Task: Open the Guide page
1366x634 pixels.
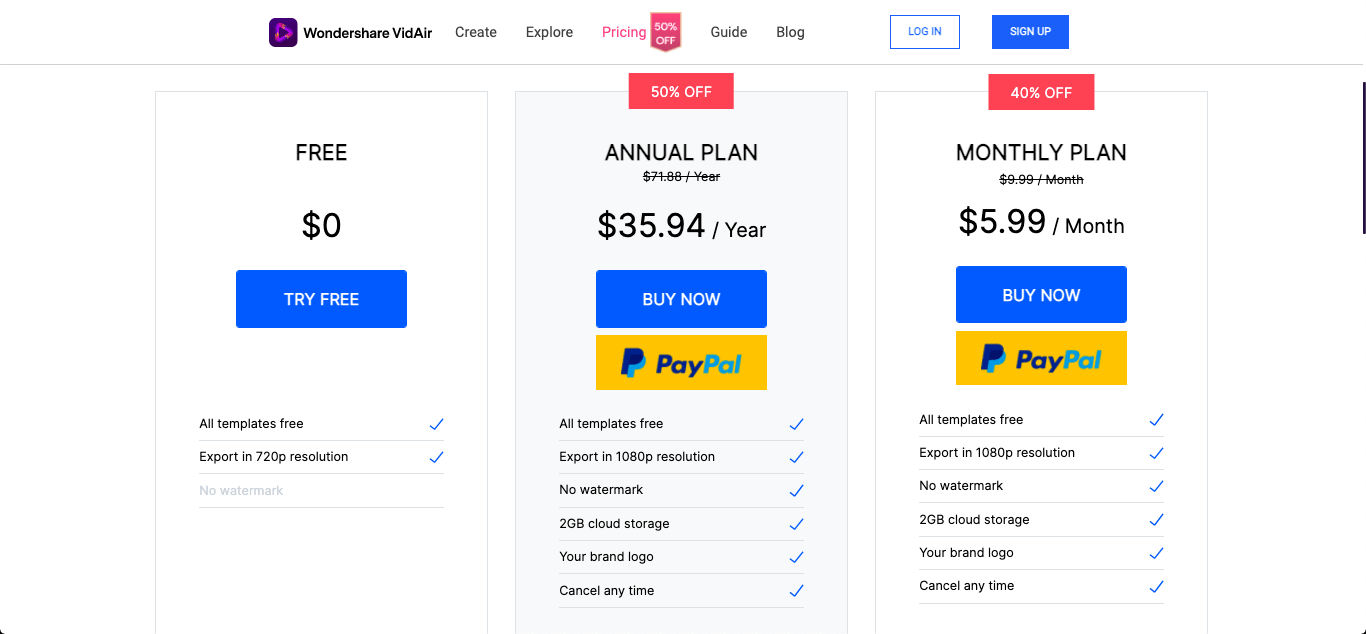Action: 729,32
